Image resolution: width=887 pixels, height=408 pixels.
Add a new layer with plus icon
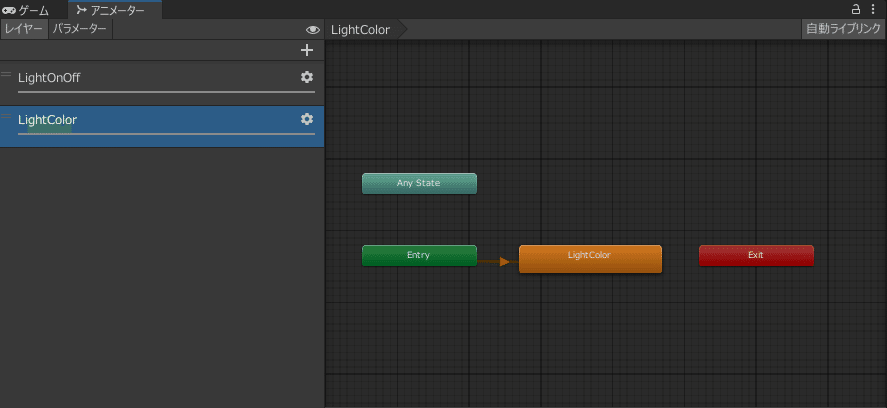click(x=307, y=50)
